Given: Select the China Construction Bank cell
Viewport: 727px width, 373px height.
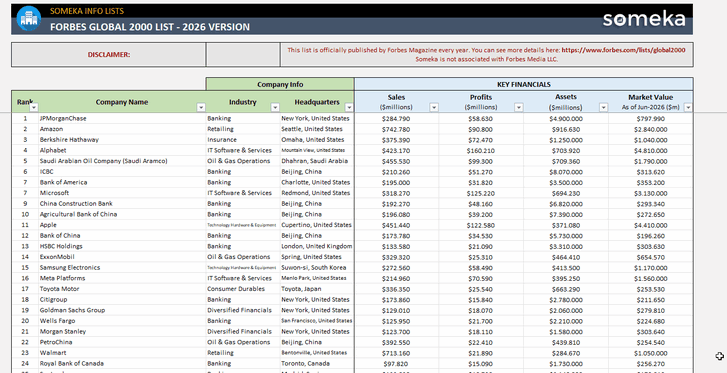Looking at the screenshot, I should pyautogui.click(x=122, y=204).
